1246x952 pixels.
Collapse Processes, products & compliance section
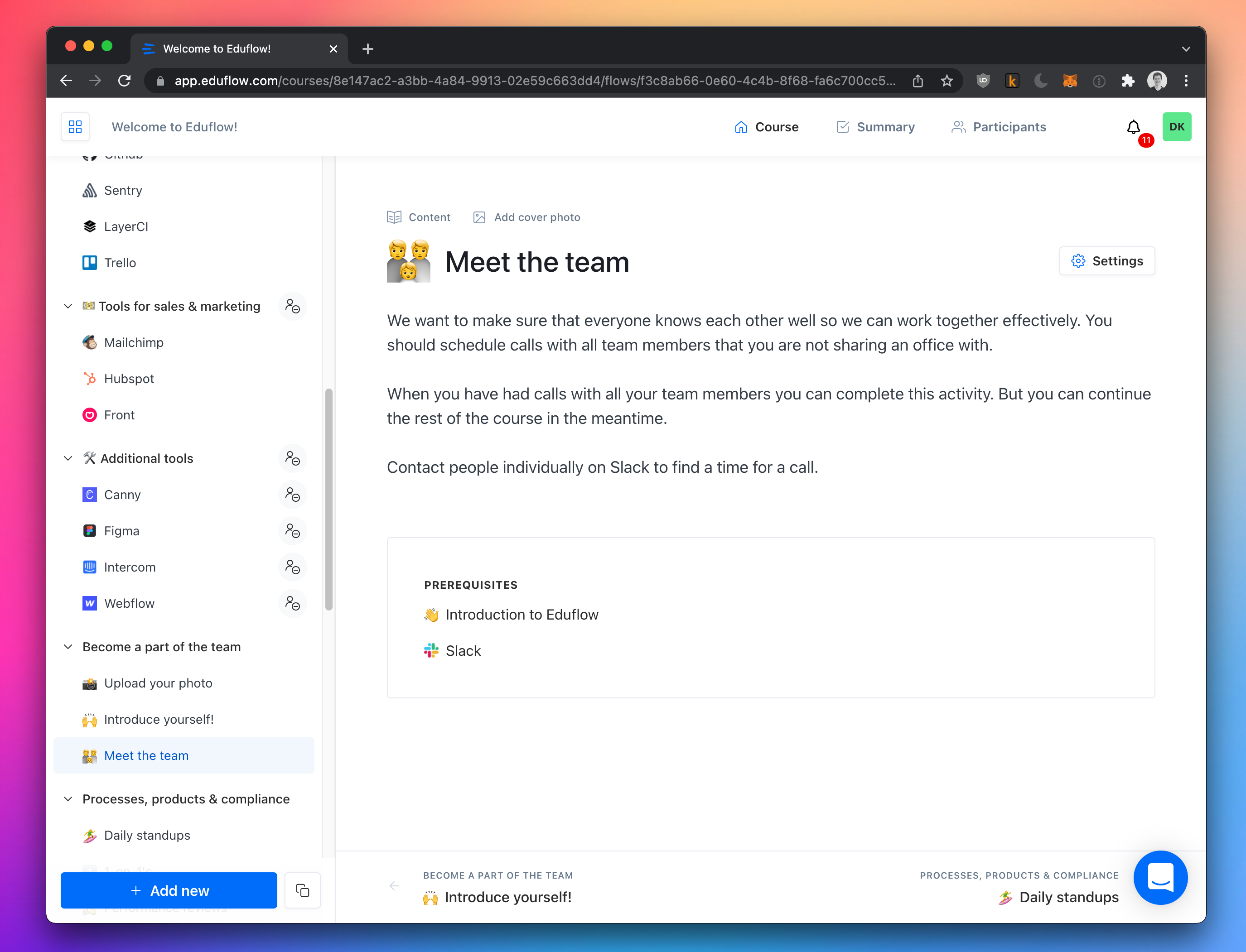pyautogui.click(x=68, y=798)
